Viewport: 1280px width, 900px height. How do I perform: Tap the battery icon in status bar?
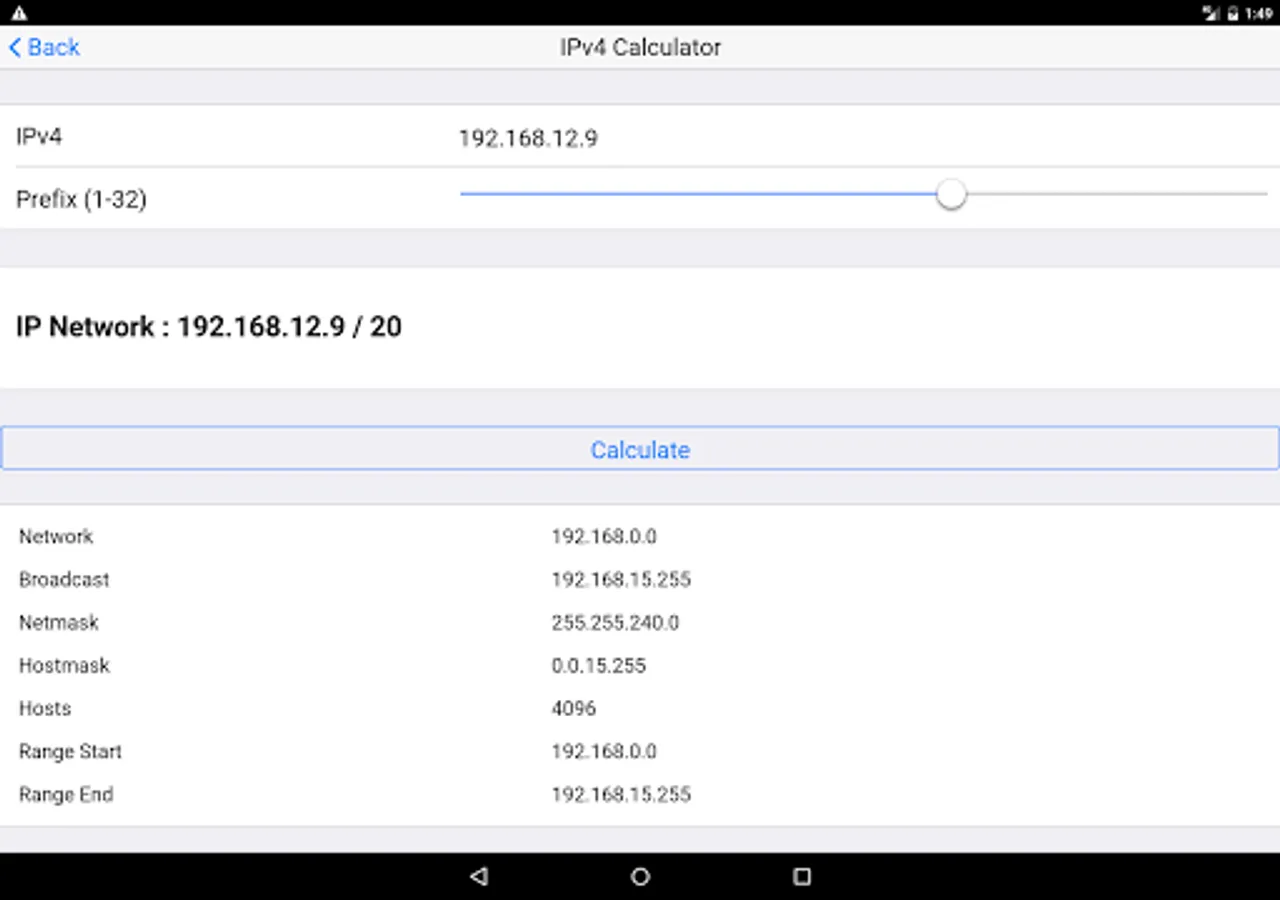click(1233, 13)
